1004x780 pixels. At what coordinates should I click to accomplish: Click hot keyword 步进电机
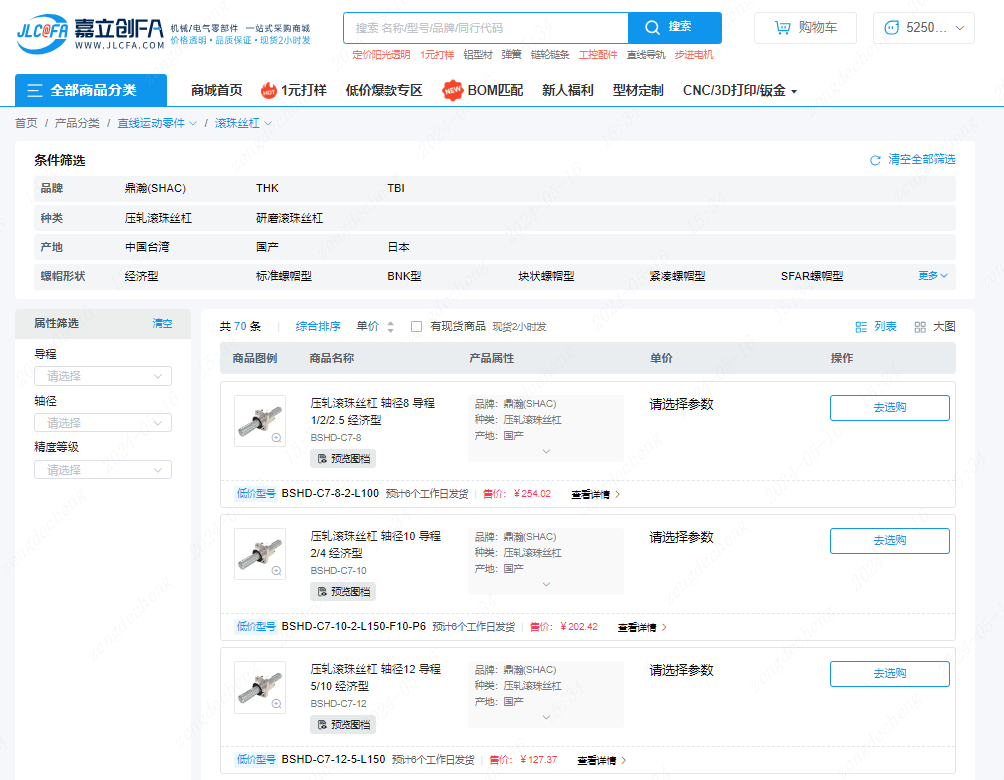coord(693,55)
